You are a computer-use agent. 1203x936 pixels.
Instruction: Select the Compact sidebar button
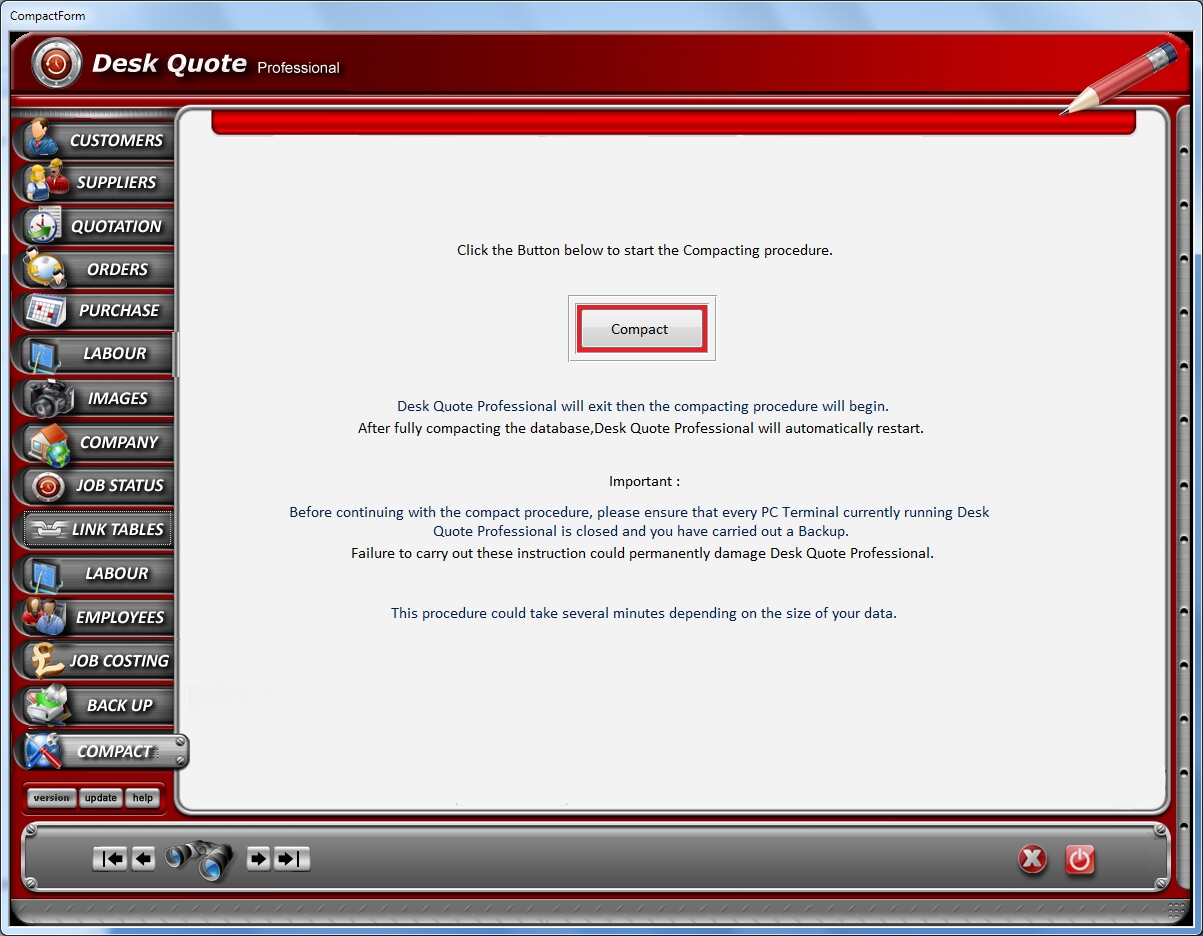(101, 751)
